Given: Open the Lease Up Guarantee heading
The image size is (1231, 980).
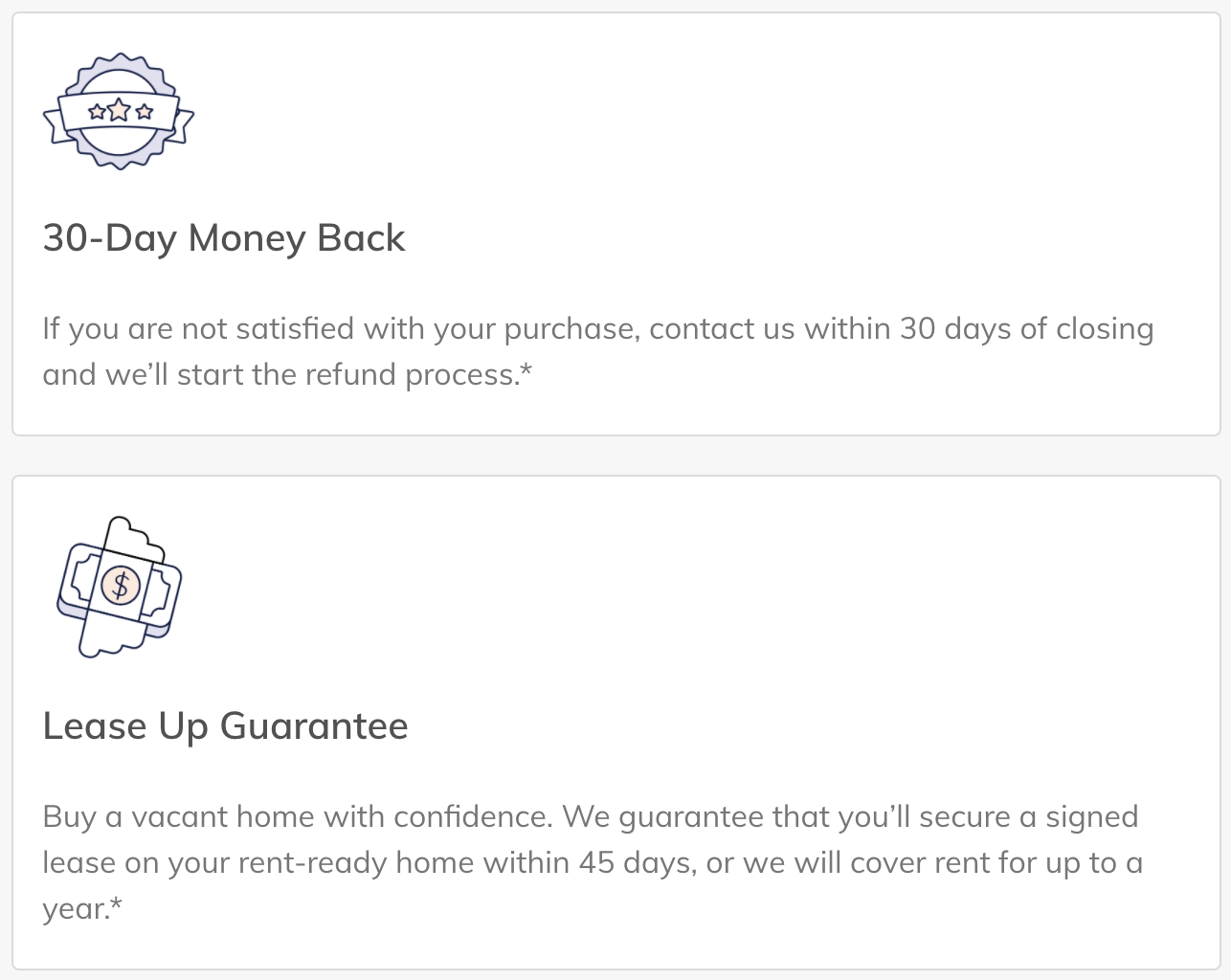Looking at the screenshot, I should [x=226, y=726].
